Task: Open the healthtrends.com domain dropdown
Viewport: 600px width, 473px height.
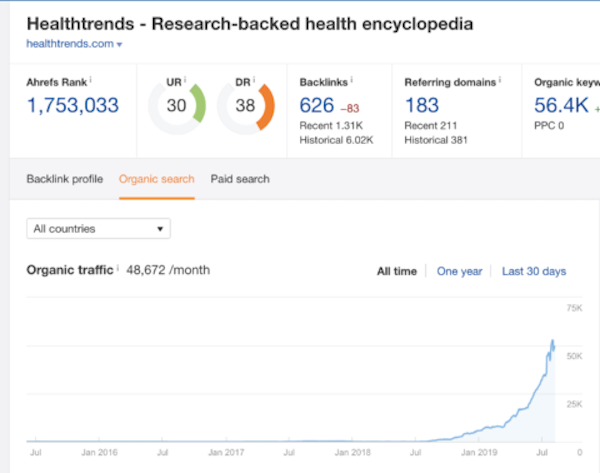Action: tap(74, 44)
